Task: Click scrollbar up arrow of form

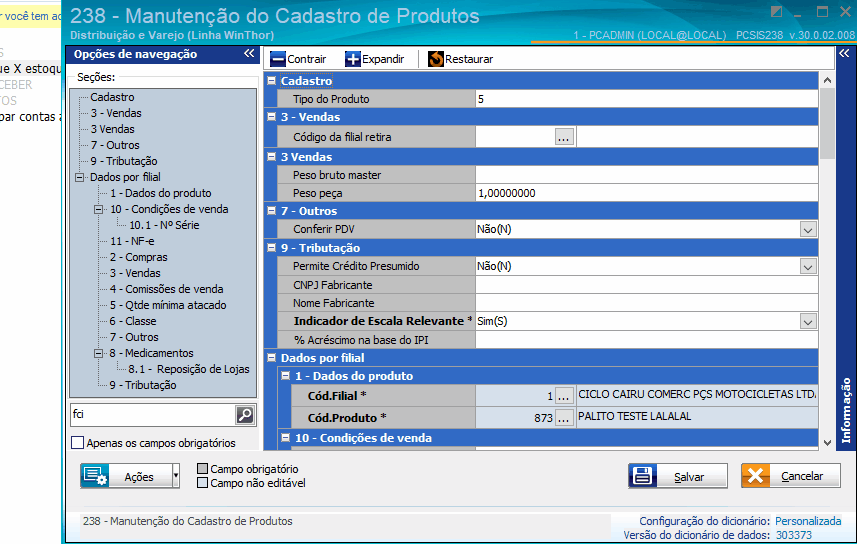Action: pyautogui.click(x=827, y=80)
